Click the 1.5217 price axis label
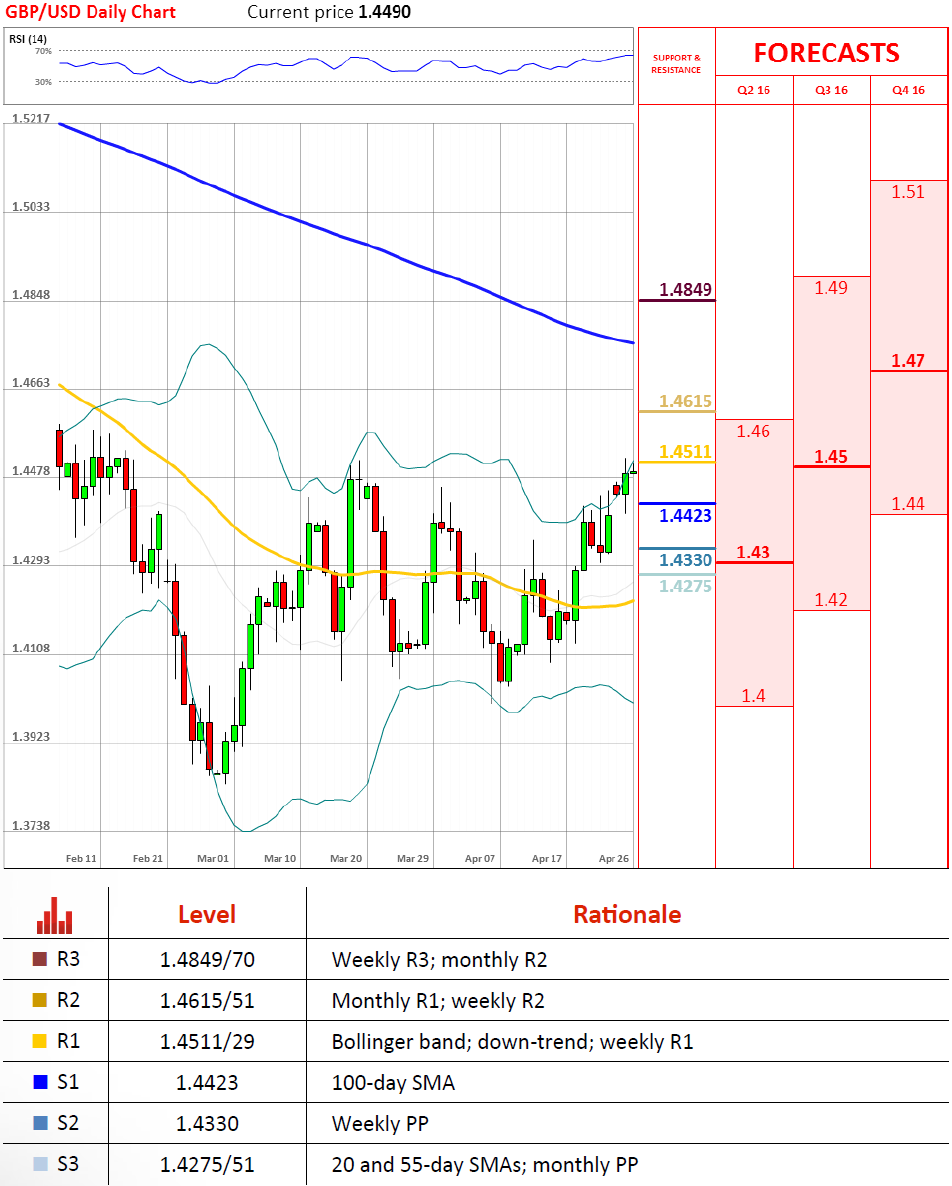The width and height of the screenshot is (952, 1186). coord(31,119)
